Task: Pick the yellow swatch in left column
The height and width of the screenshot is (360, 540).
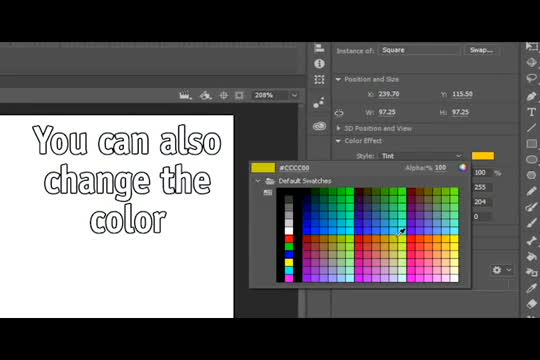Action: click(289, 263)
